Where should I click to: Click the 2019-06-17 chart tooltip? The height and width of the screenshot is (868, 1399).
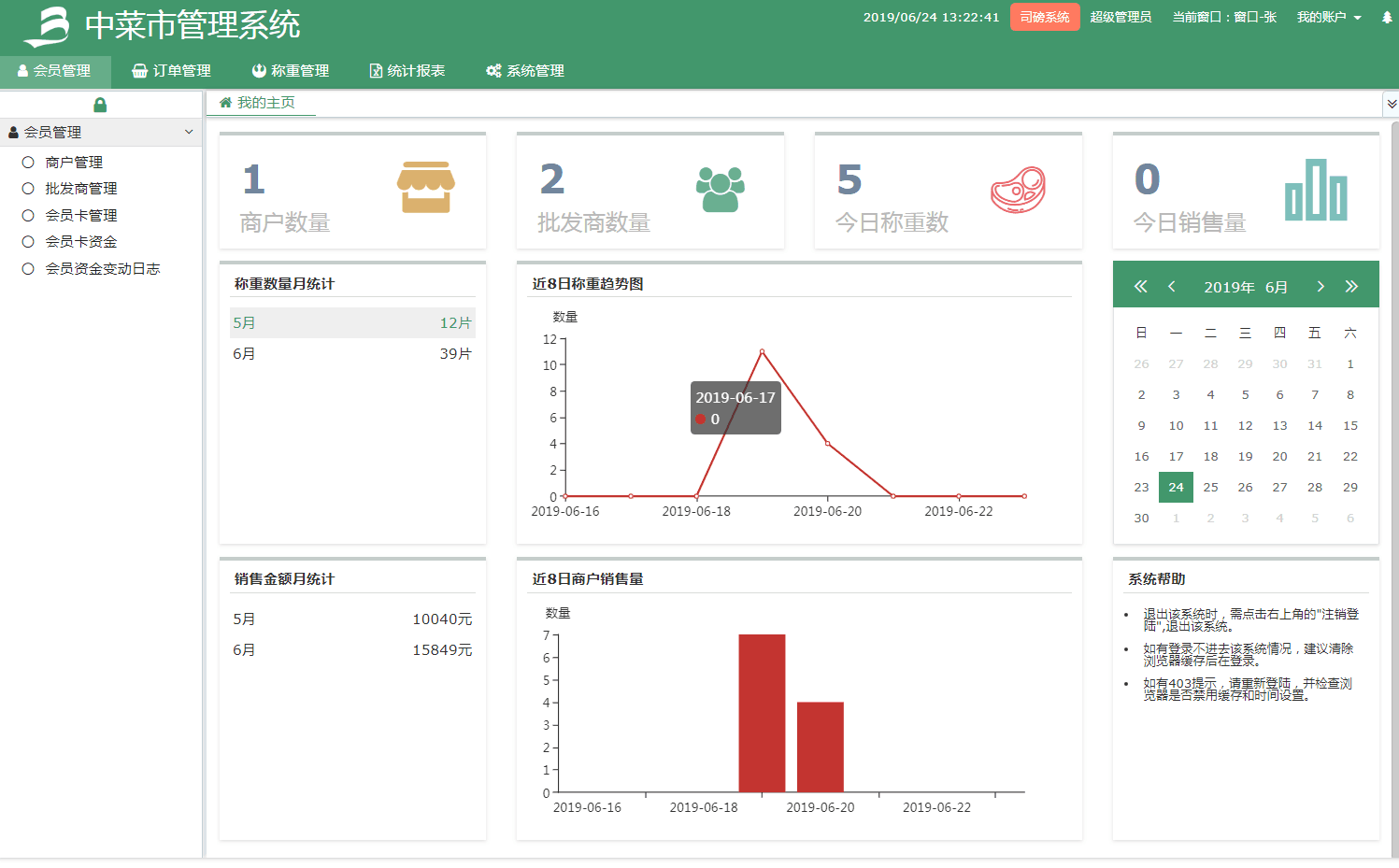[x=735, y=408]
